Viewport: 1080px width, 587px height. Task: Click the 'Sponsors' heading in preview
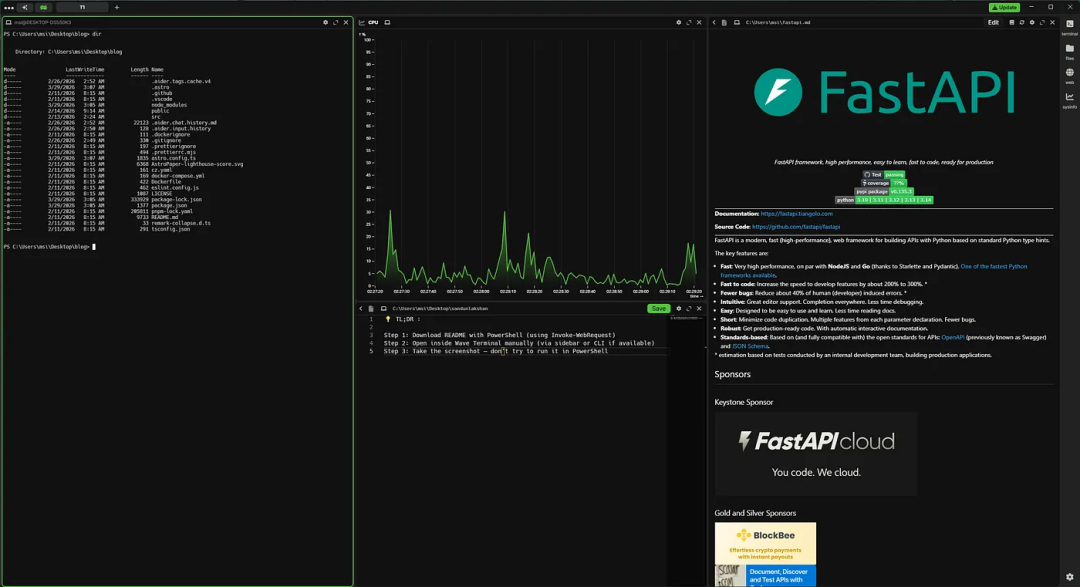[x=732, y=374]
